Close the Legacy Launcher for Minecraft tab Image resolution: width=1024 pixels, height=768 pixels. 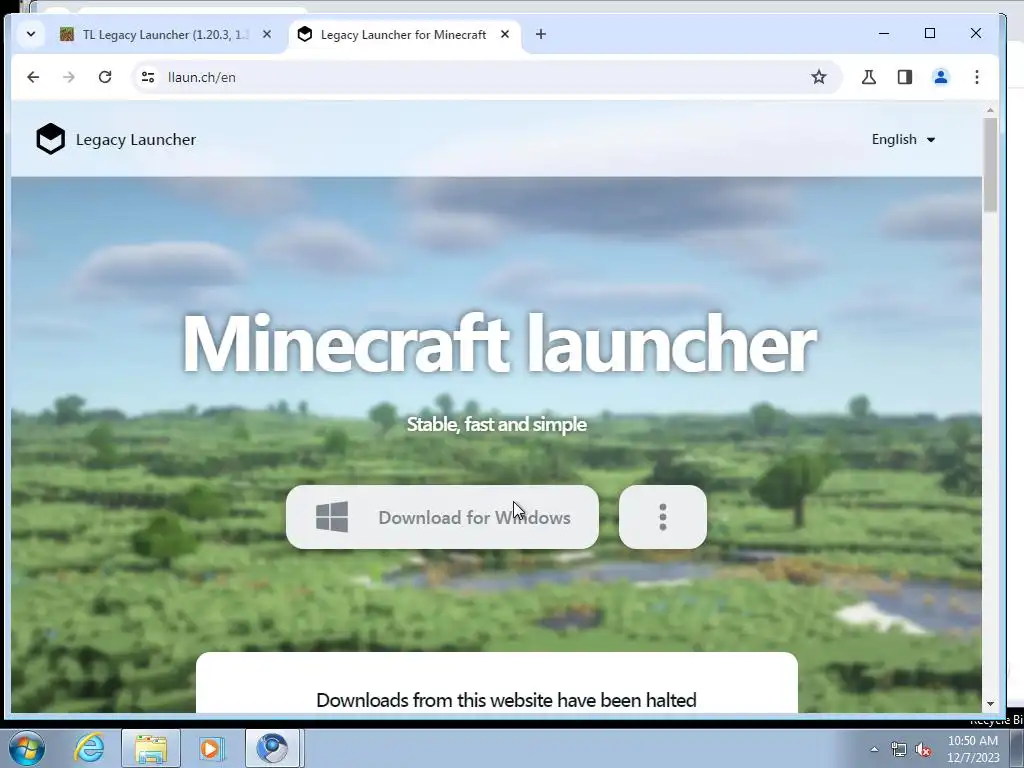(504, 35)
